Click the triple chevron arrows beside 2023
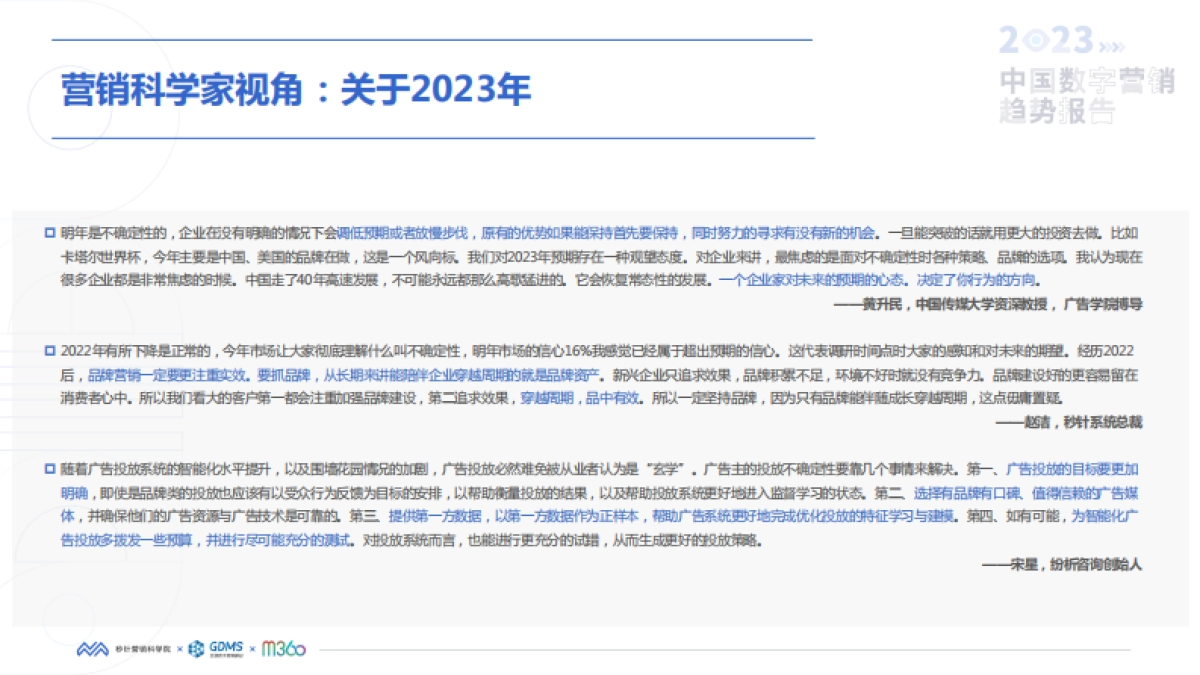Image resolution: width=1200 pixels, height=675 pixels. (1112, 47)
